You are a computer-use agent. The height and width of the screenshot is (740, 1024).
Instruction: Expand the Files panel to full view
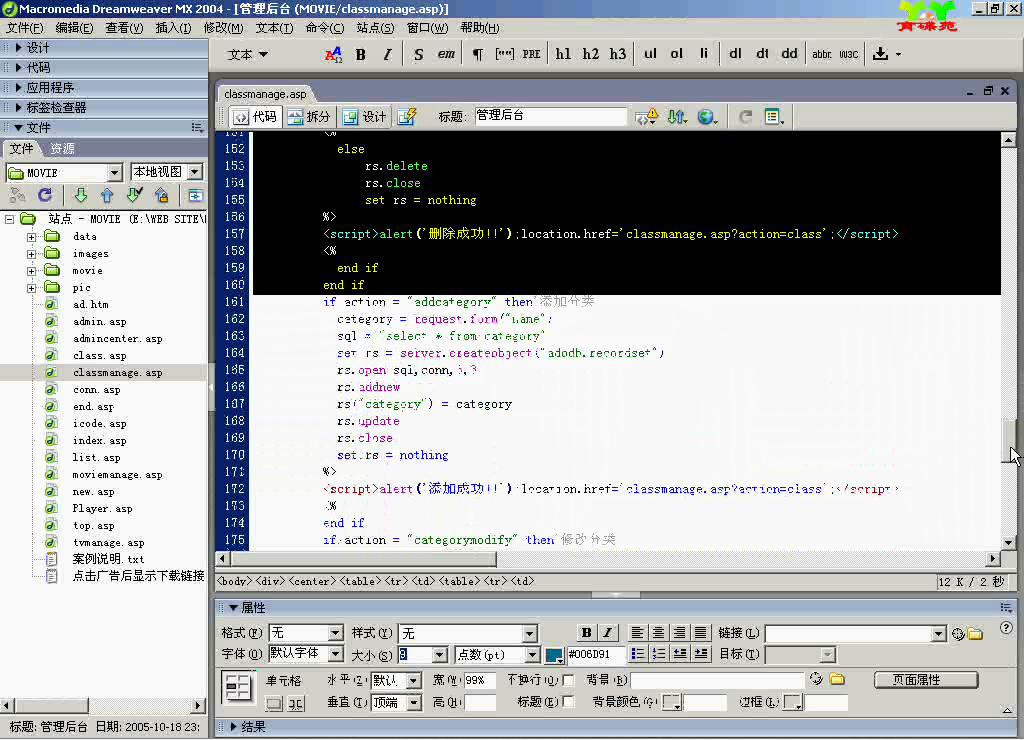195,195
